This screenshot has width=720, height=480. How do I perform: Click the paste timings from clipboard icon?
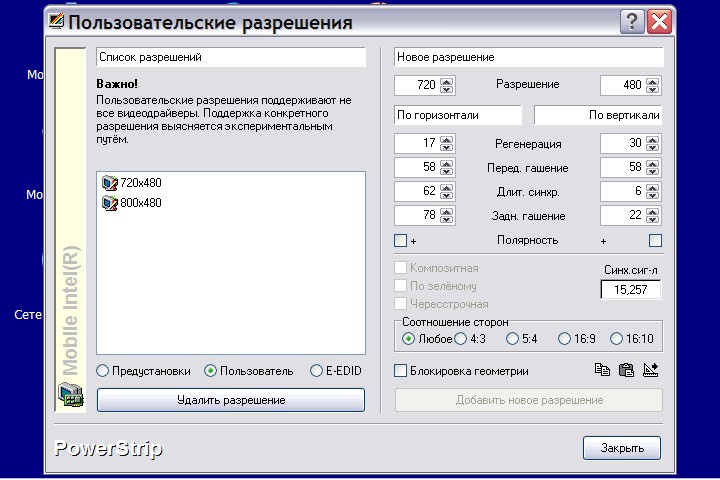[626, 370]
